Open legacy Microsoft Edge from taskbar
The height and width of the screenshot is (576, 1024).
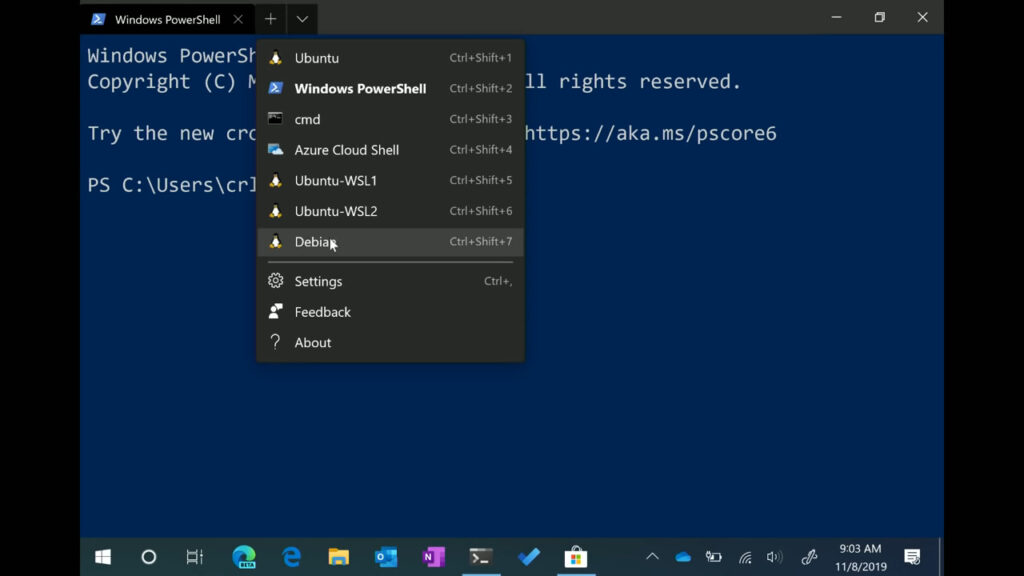pyautogui.click(x=291, y=557)
